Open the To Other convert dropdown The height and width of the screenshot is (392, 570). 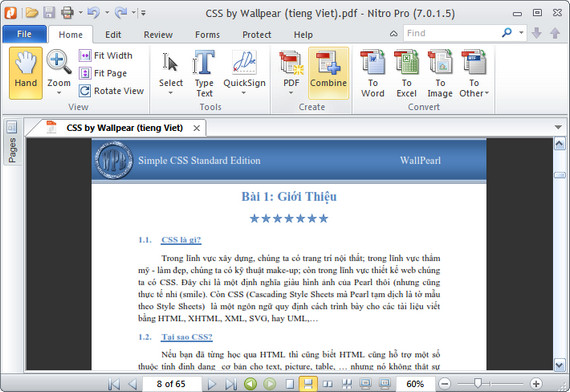coord(474,73)
